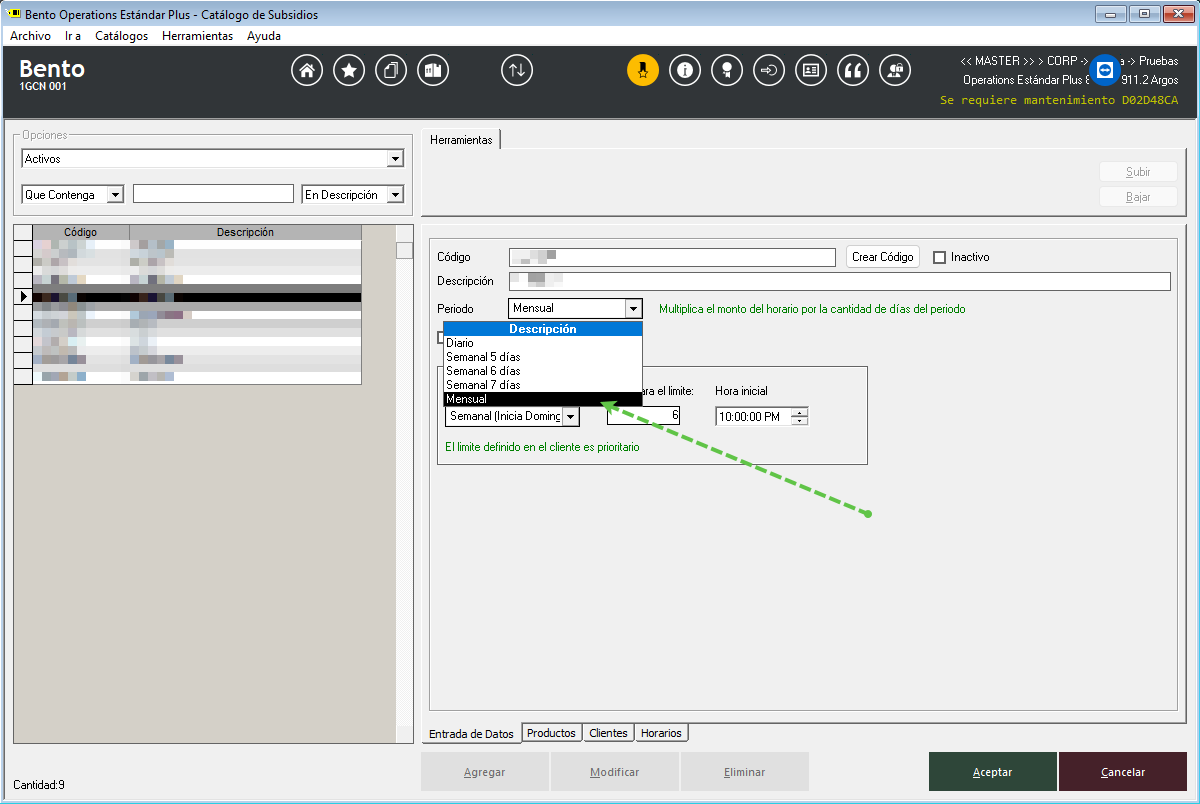This screenshot has height=804, width=1200.
Task: Click the grid's vertical scrollbar thumb
Action: click(x=404, y=250)
